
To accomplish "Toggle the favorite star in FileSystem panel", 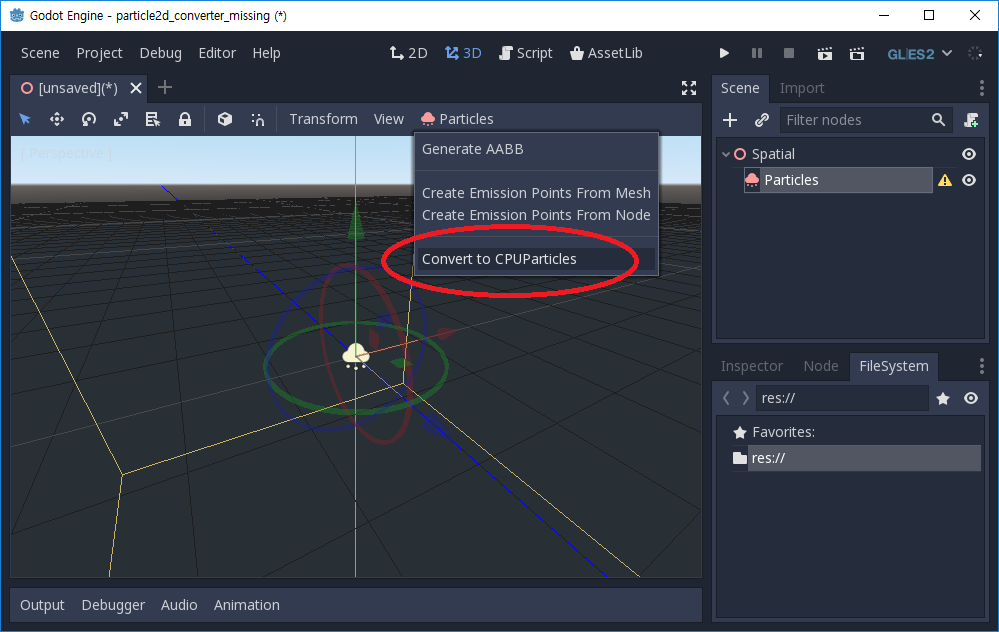I will pos(943,397).
